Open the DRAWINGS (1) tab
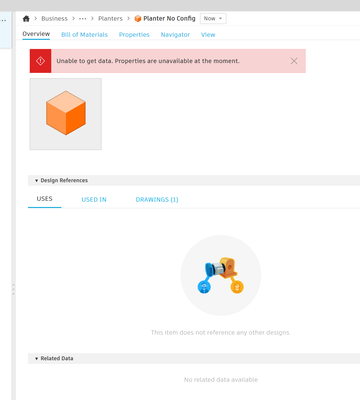The width and height of the screenshot is (360, 400). (157, 200)
